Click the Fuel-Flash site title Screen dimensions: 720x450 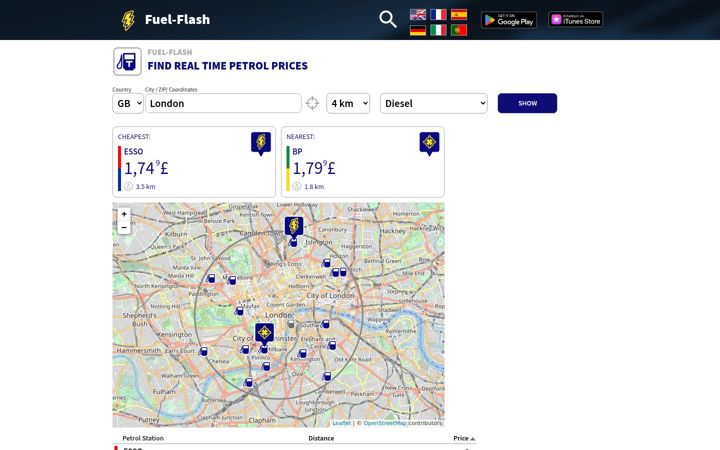(177, 20)
